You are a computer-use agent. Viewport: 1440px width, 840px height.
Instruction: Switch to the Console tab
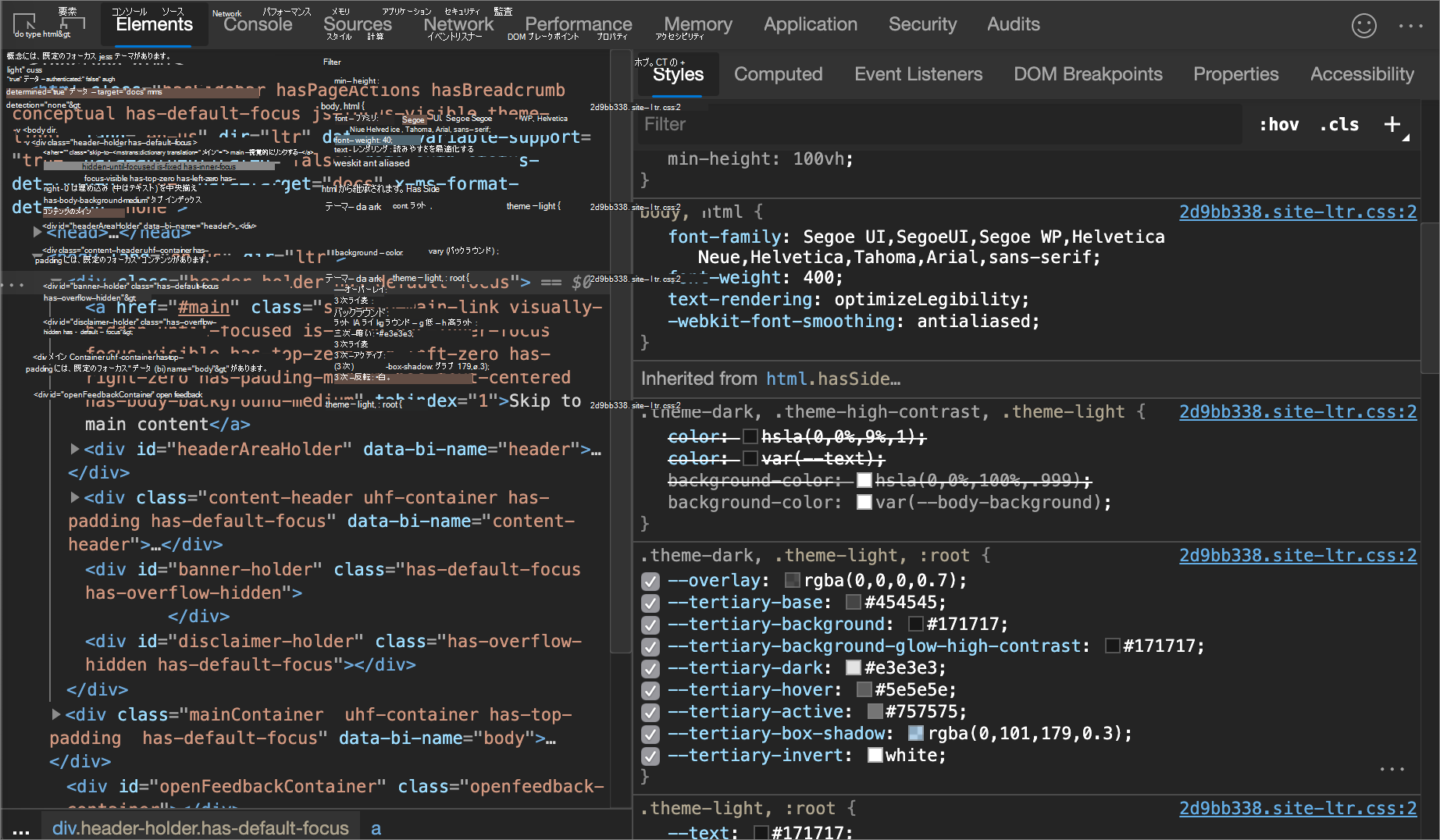[x=258, y=24]
